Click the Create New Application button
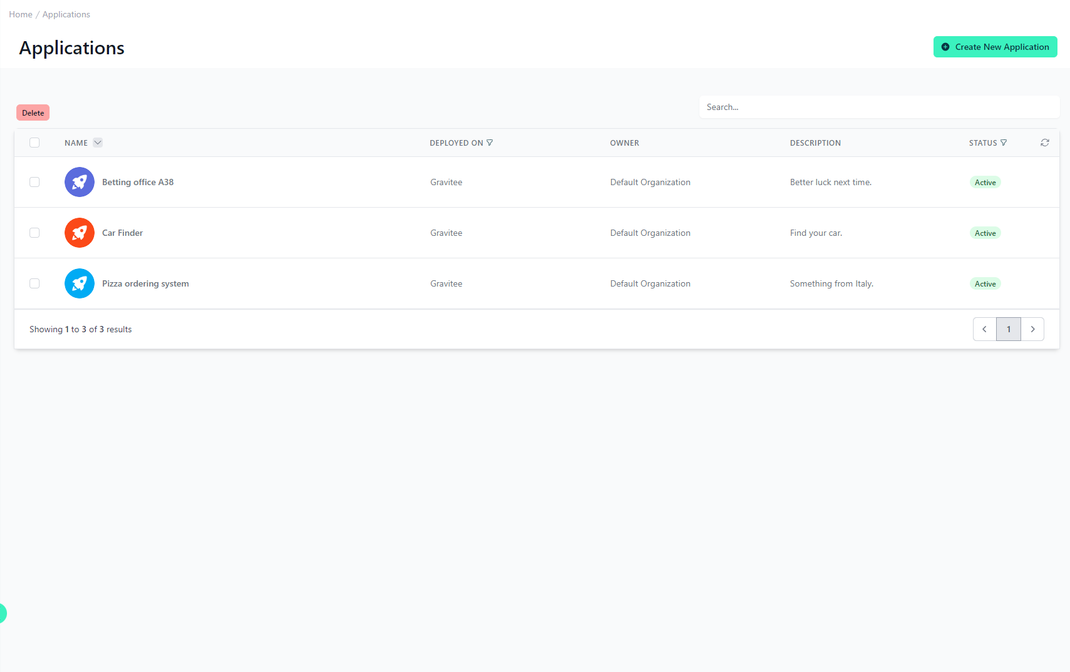 click(995, 46)
